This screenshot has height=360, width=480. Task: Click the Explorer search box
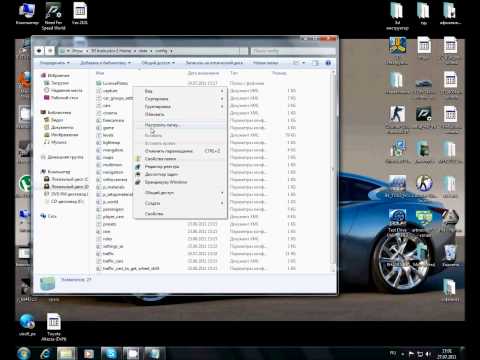click(x=293, y=51)
